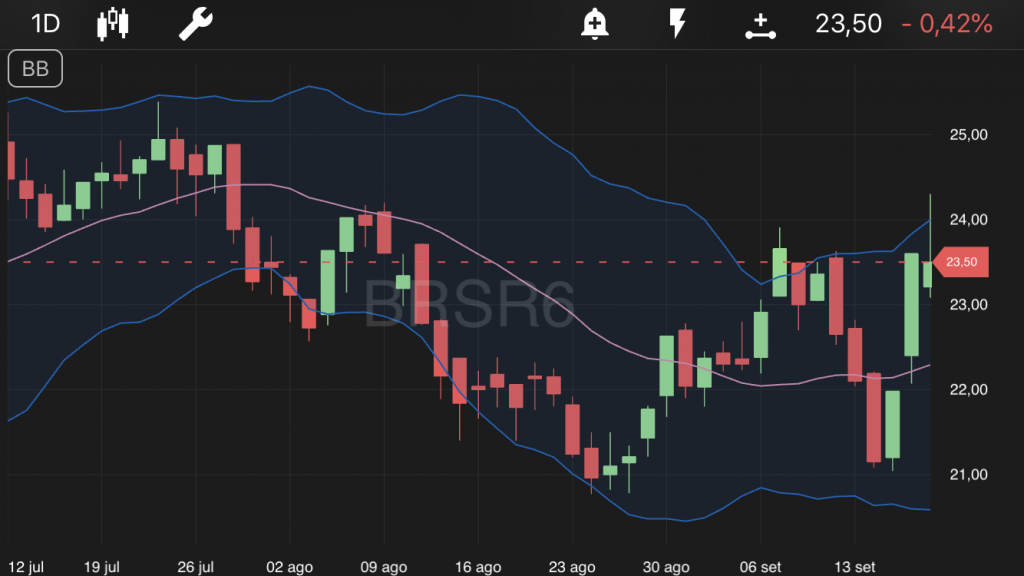
Task: Change chart type via candlestick icon
Action: [112, 24]
